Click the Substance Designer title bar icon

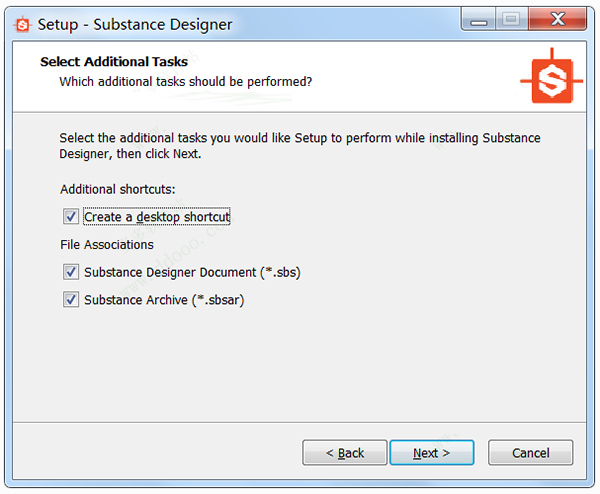point(22,25)
